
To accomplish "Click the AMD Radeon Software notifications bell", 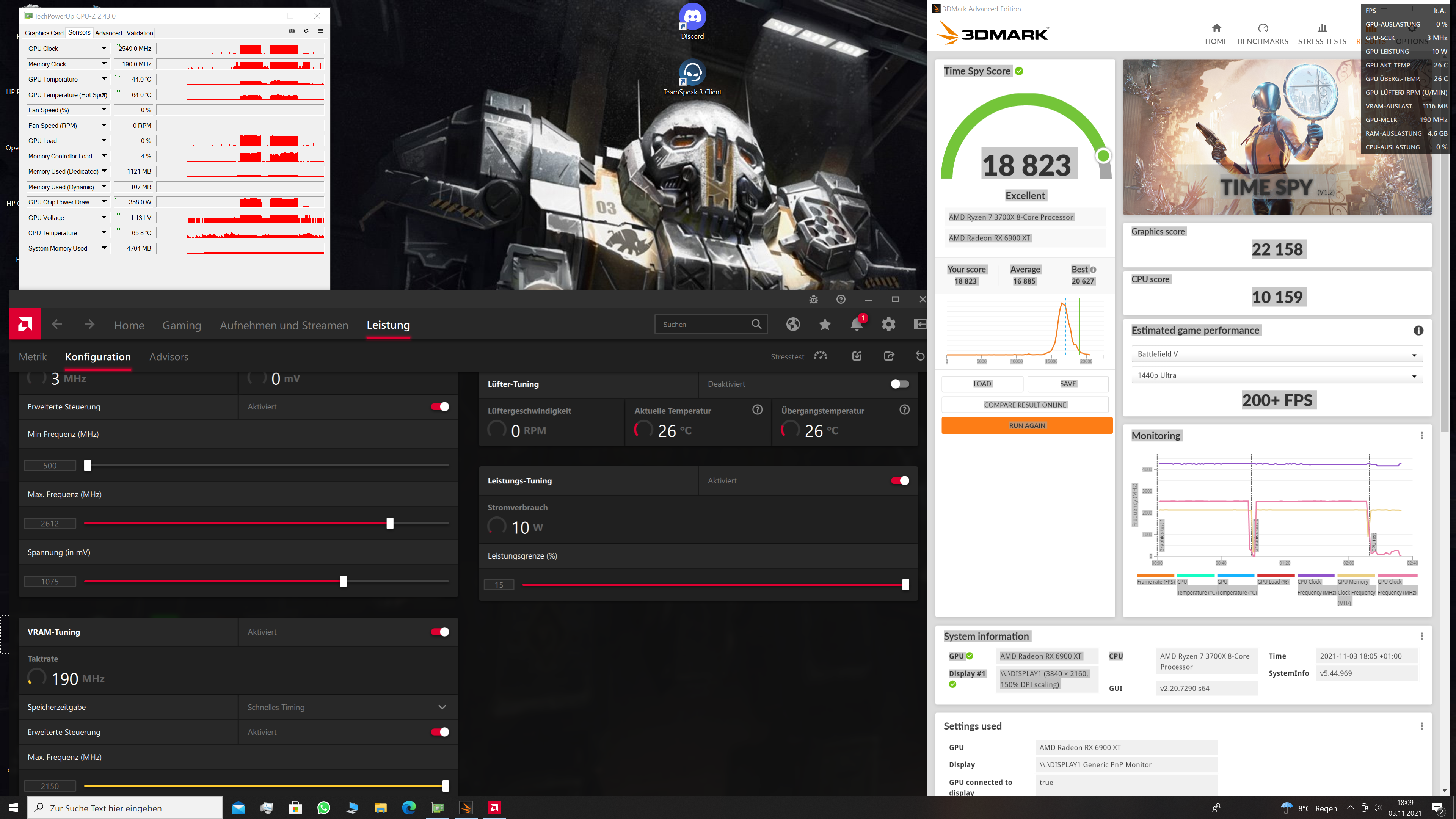I will (856, 325).
